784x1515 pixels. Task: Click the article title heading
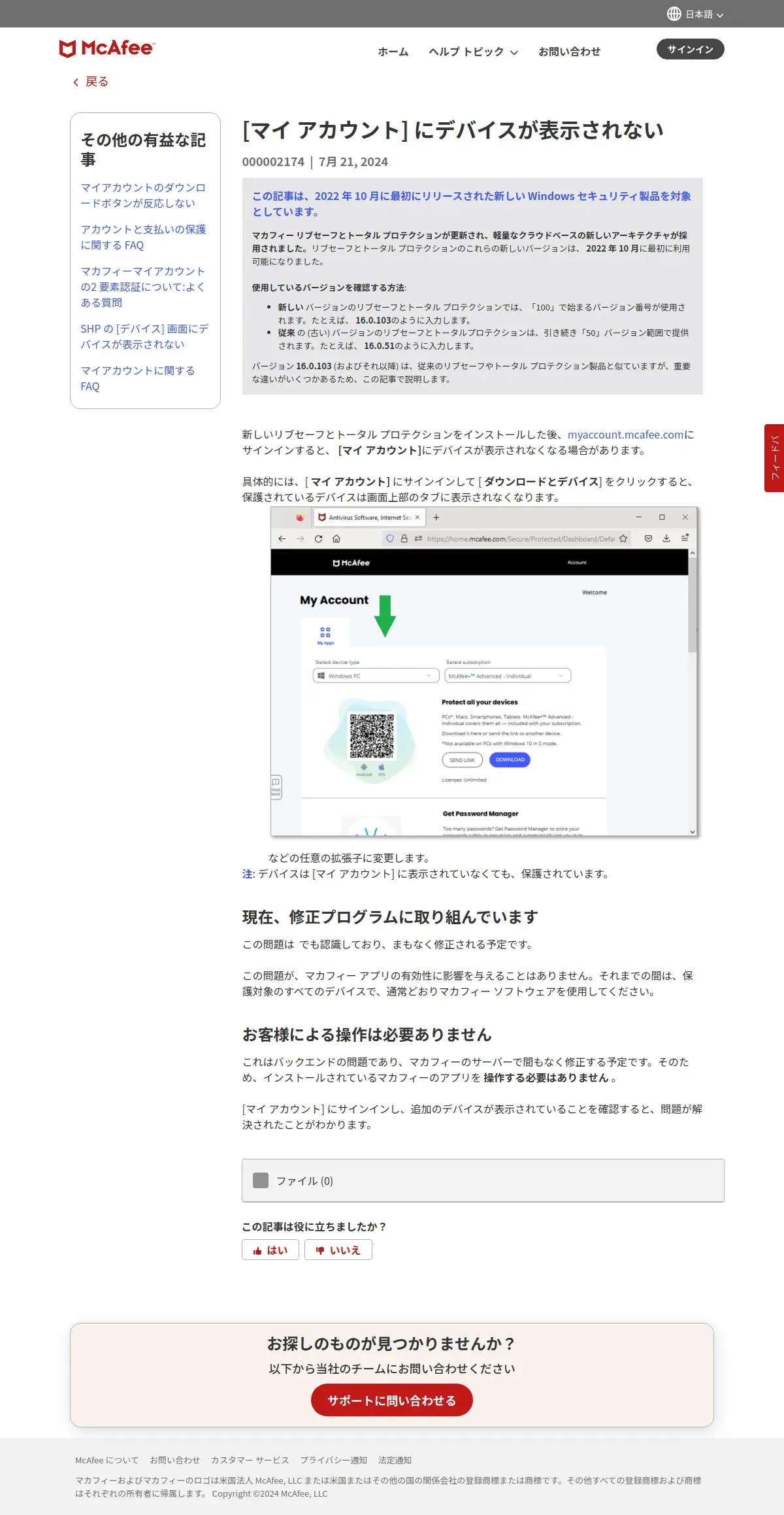point(453,130)
